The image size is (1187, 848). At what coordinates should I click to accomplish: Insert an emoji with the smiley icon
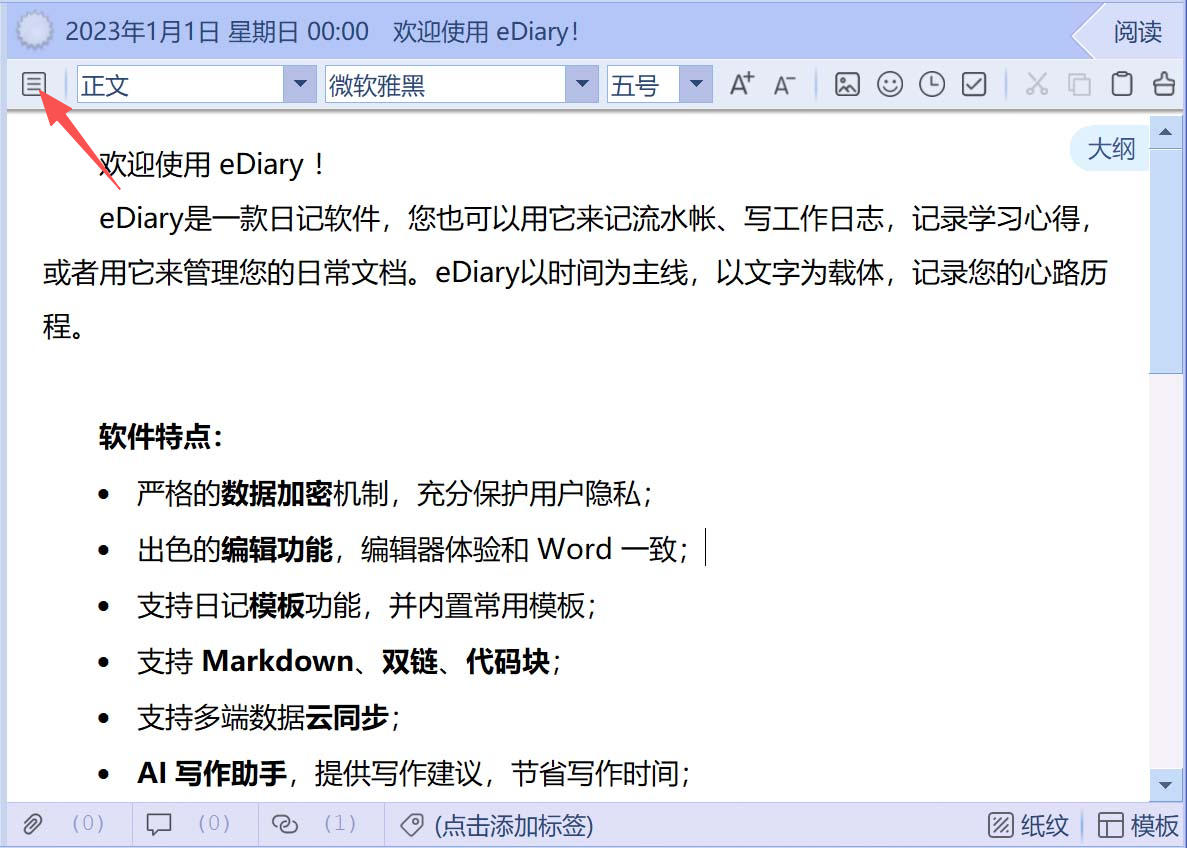(x=889, y=84)
